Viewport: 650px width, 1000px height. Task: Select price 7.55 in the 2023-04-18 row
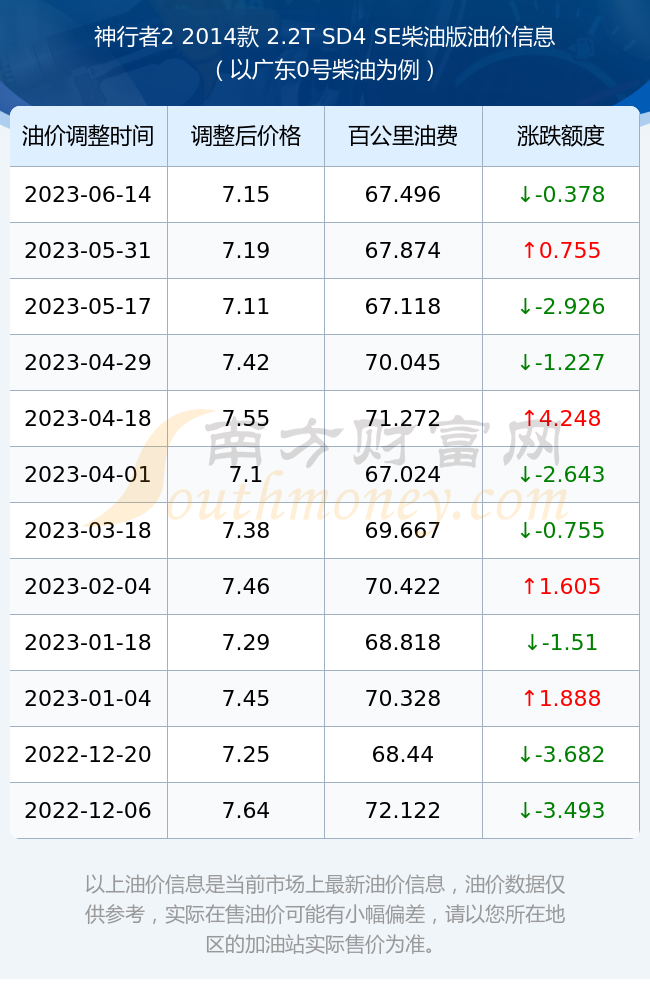(x=246, y=418)
